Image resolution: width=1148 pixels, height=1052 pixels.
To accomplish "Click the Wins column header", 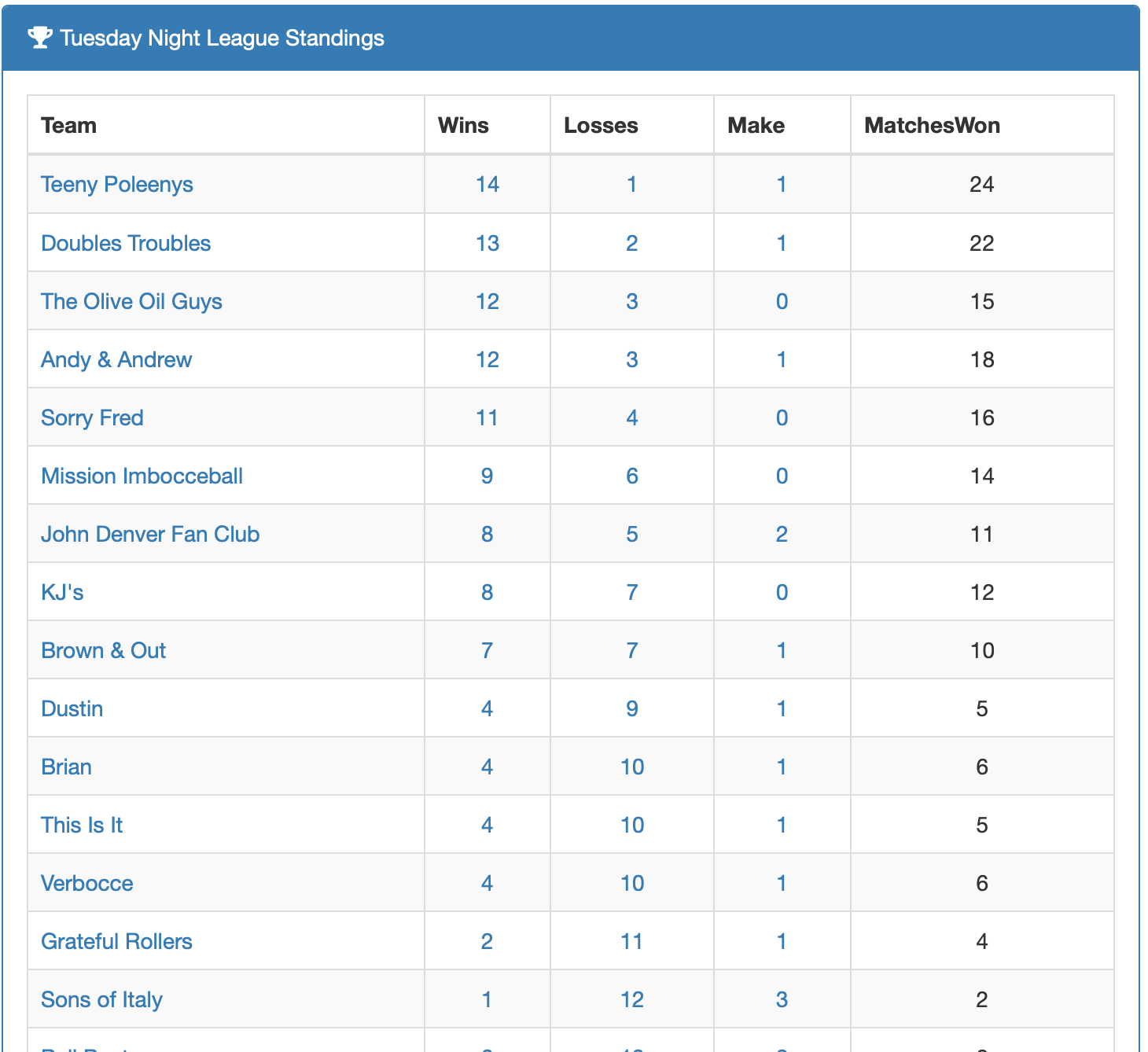I will click(x=463, y=125).
